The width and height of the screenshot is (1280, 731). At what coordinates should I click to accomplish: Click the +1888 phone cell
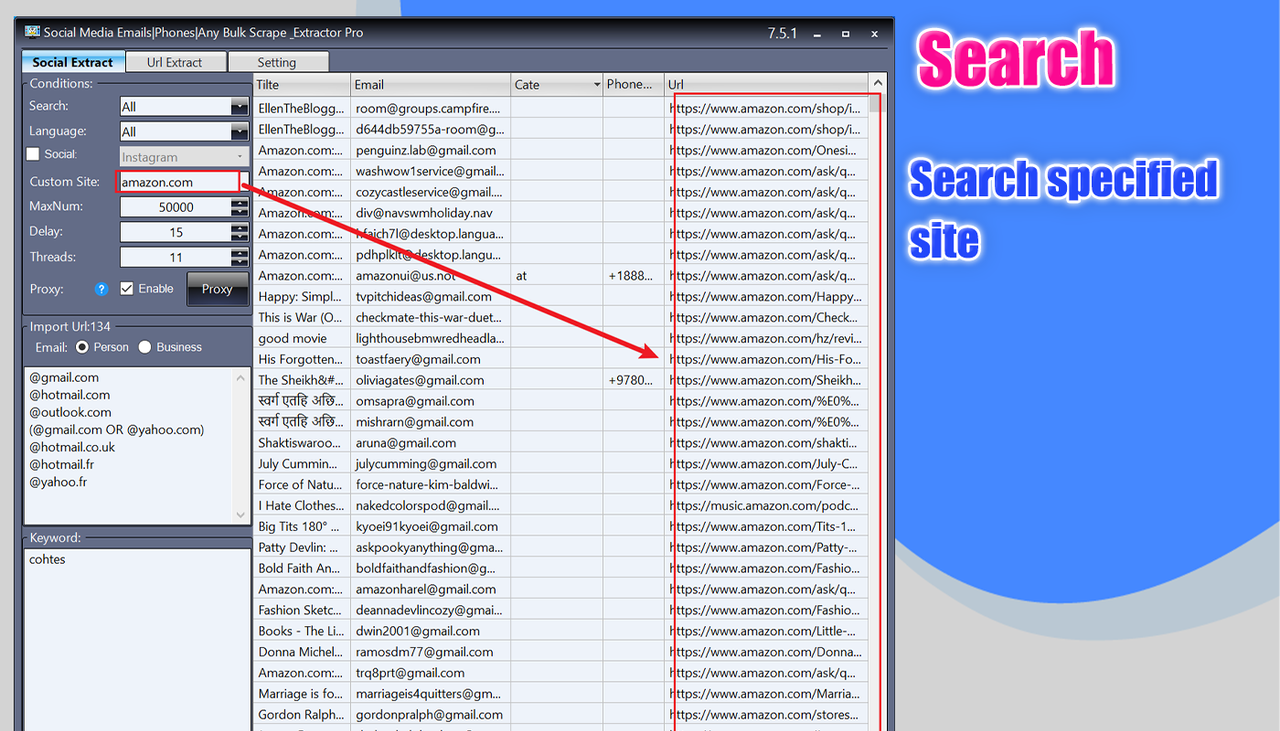[633, 275]
